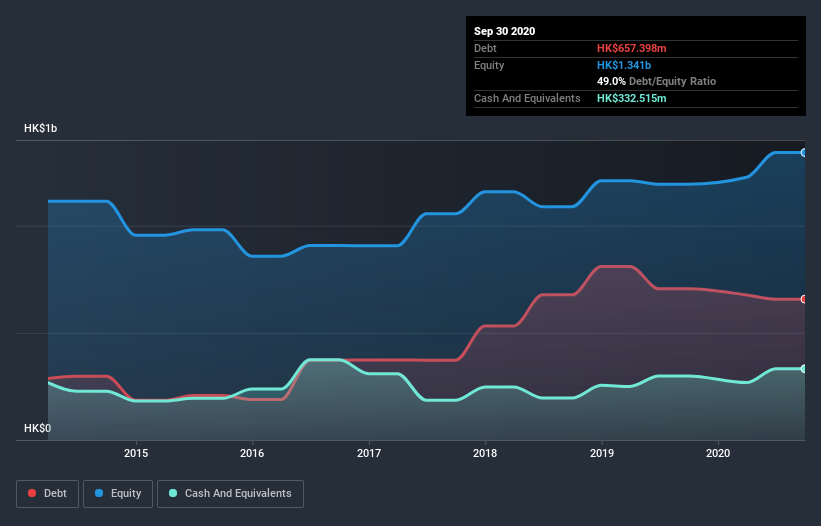
Task: Click the 2016 x-axis label
Action: [252, 453]
